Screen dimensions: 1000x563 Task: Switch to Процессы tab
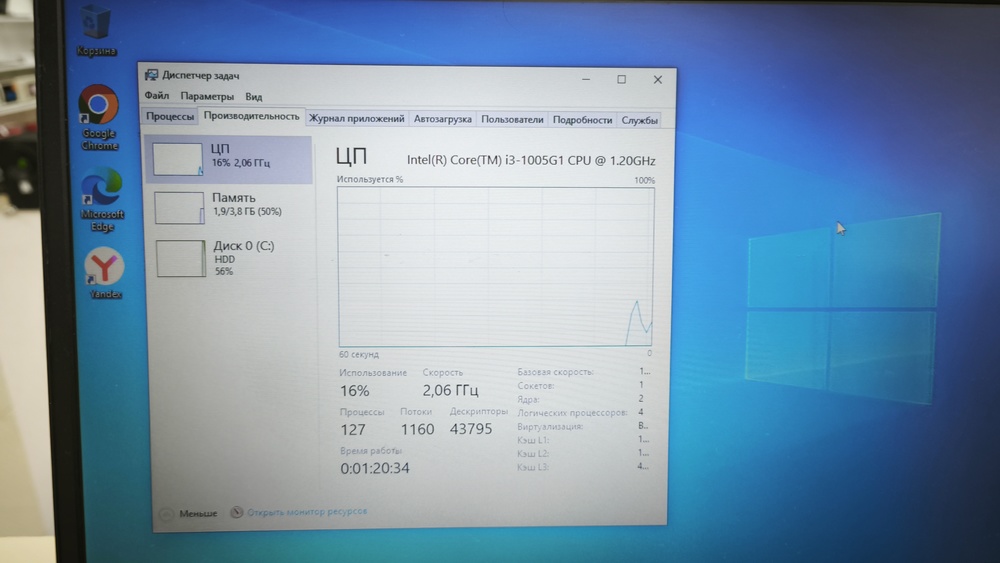tap(170, 117)
